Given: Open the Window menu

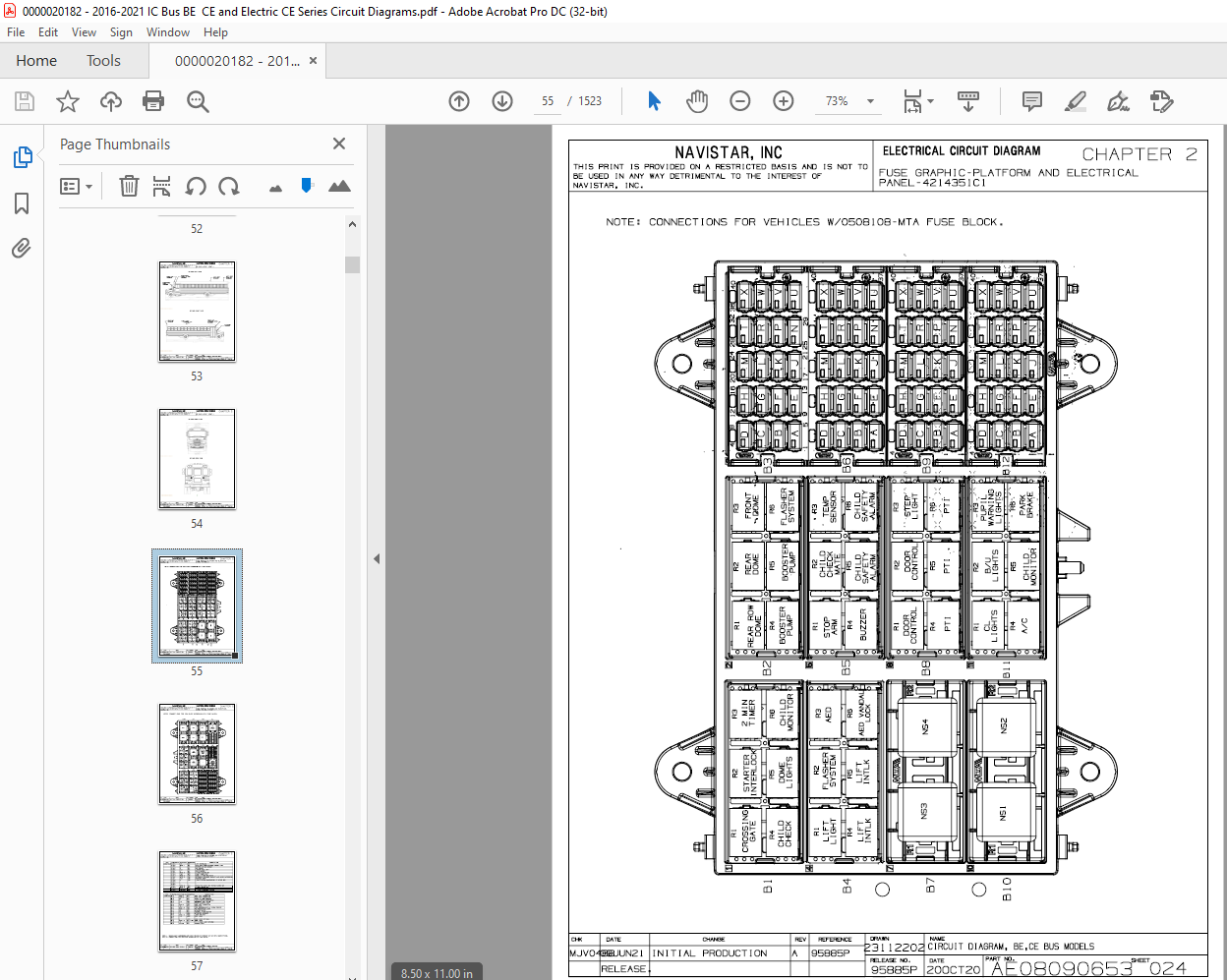Looking at the screenshot, I should (168, 32).
